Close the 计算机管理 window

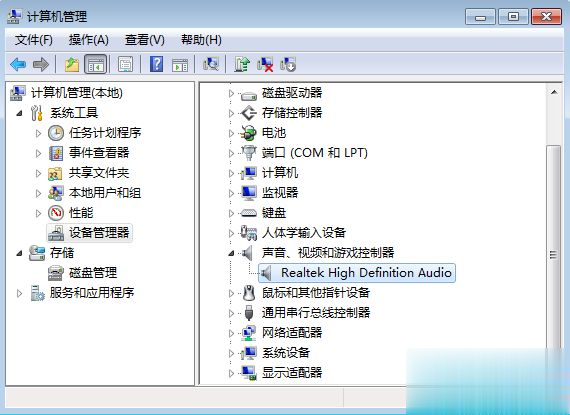[546, 17]
